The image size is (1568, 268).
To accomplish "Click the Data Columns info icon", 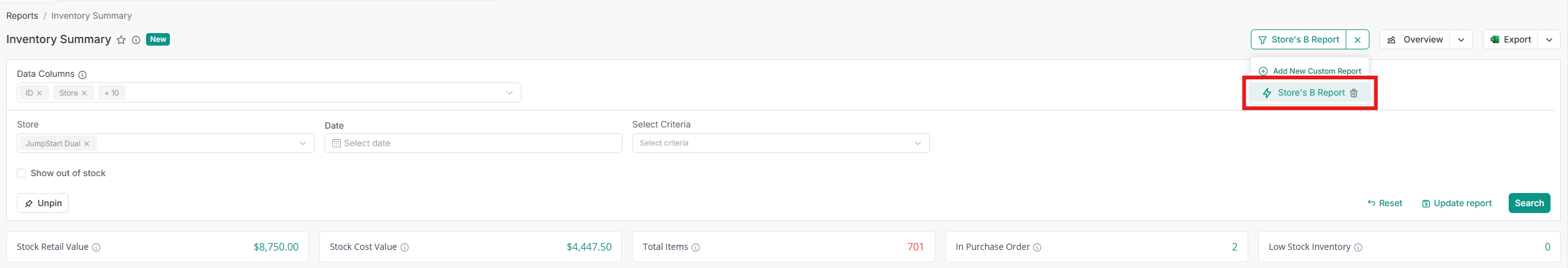I will coord(82,75).
